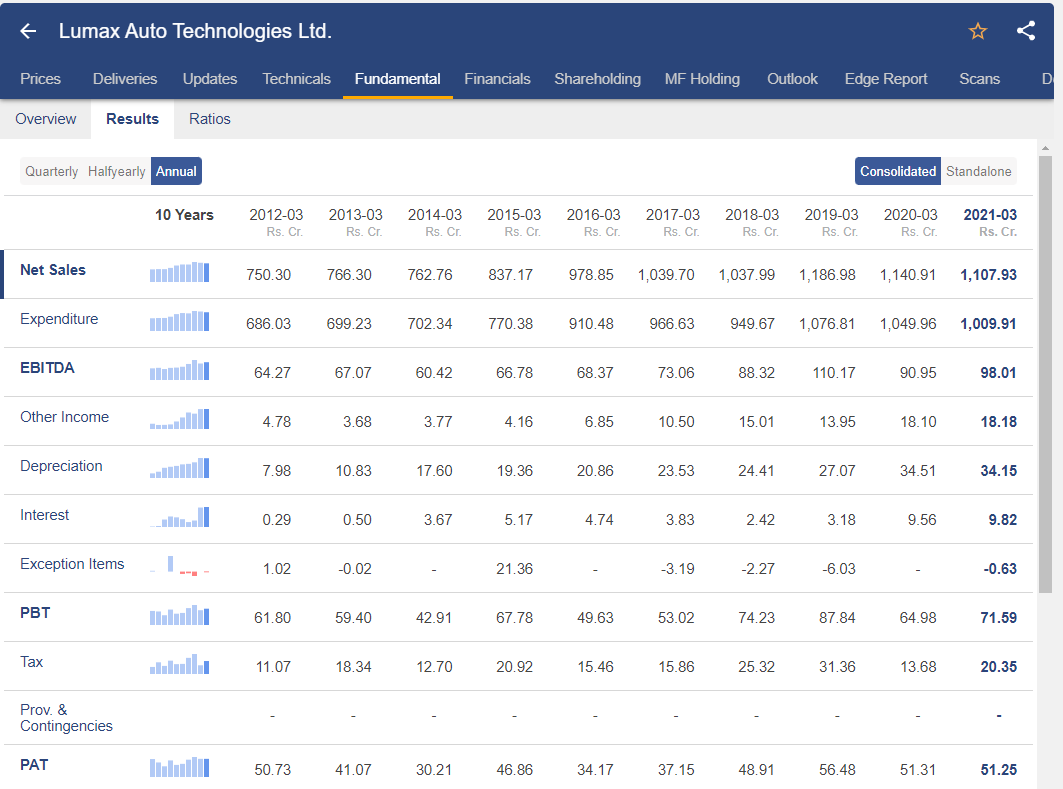Screen dimensions: 1063x789
Task: Click the Exception Items row label
Action: coord(72,564)
